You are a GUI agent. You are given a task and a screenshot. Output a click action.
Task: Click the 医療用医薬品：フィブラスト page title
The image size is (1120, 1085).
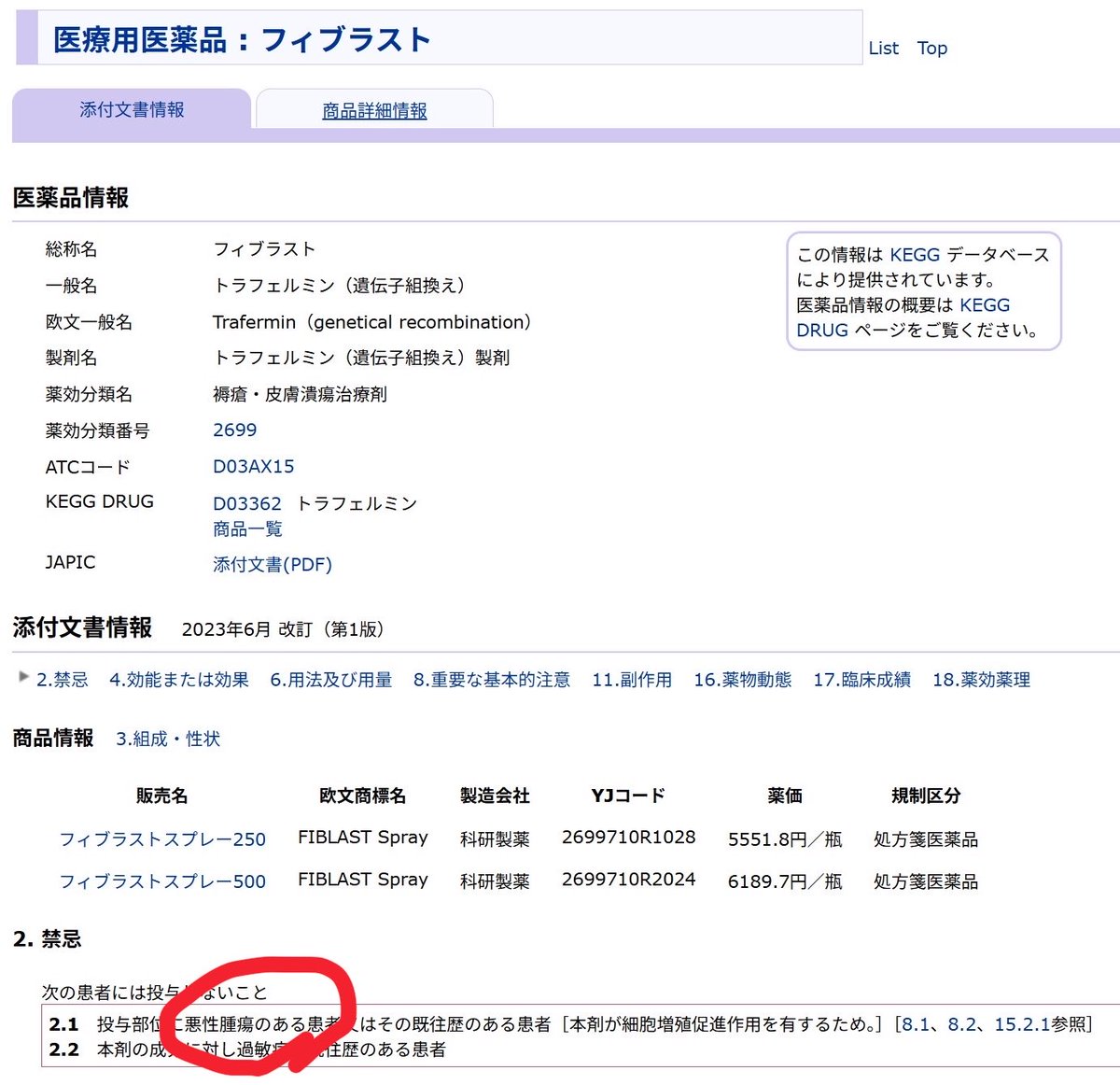click(242, 39)
